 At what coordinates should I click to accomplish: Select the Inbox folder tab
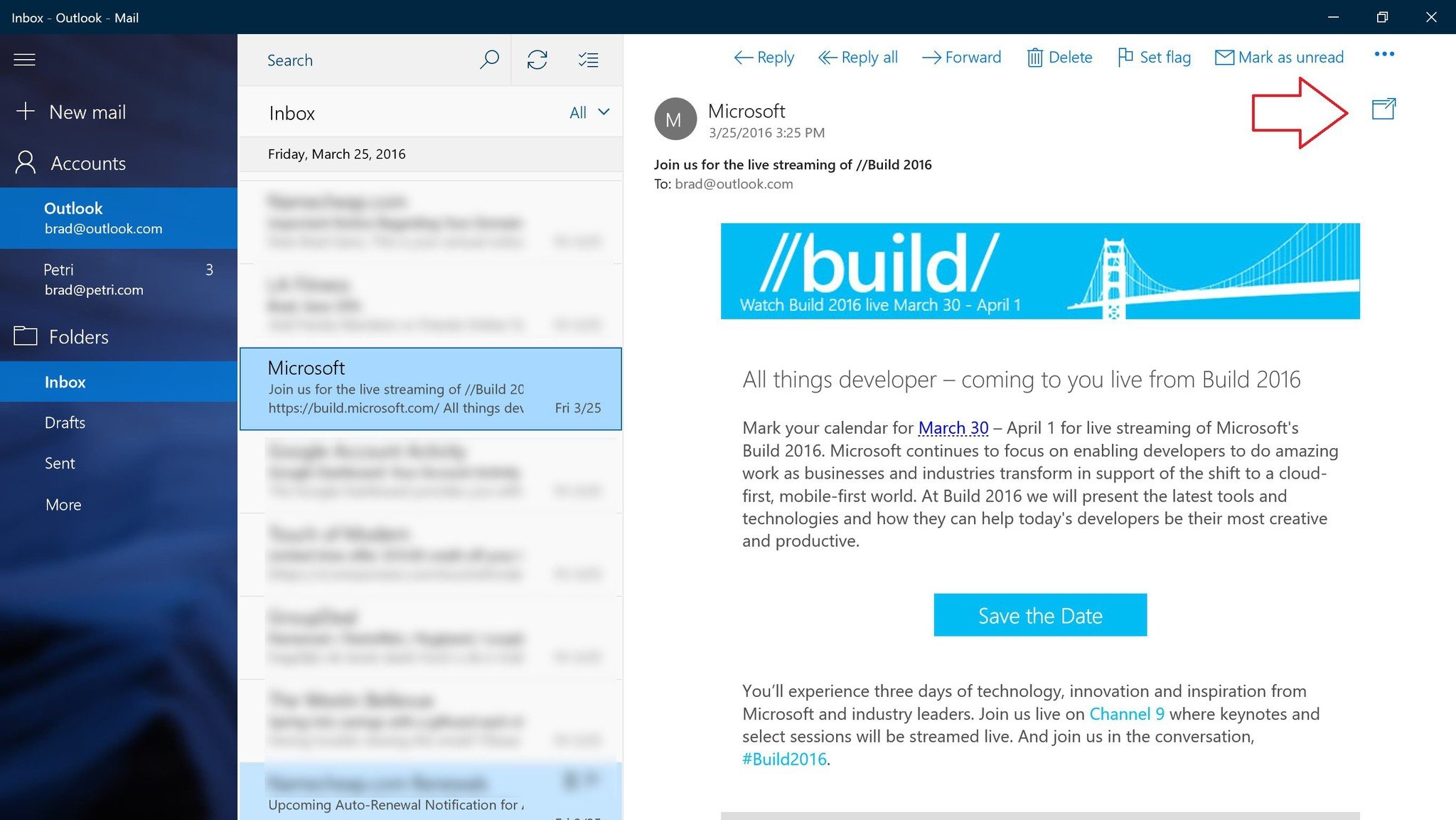(64, 381)
